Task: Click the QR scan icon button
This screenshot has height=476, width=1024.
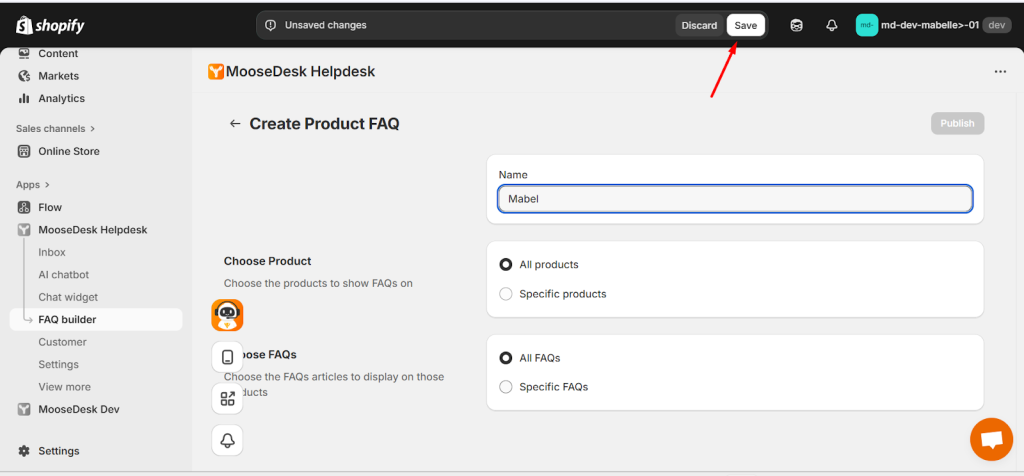Action: 228,399
